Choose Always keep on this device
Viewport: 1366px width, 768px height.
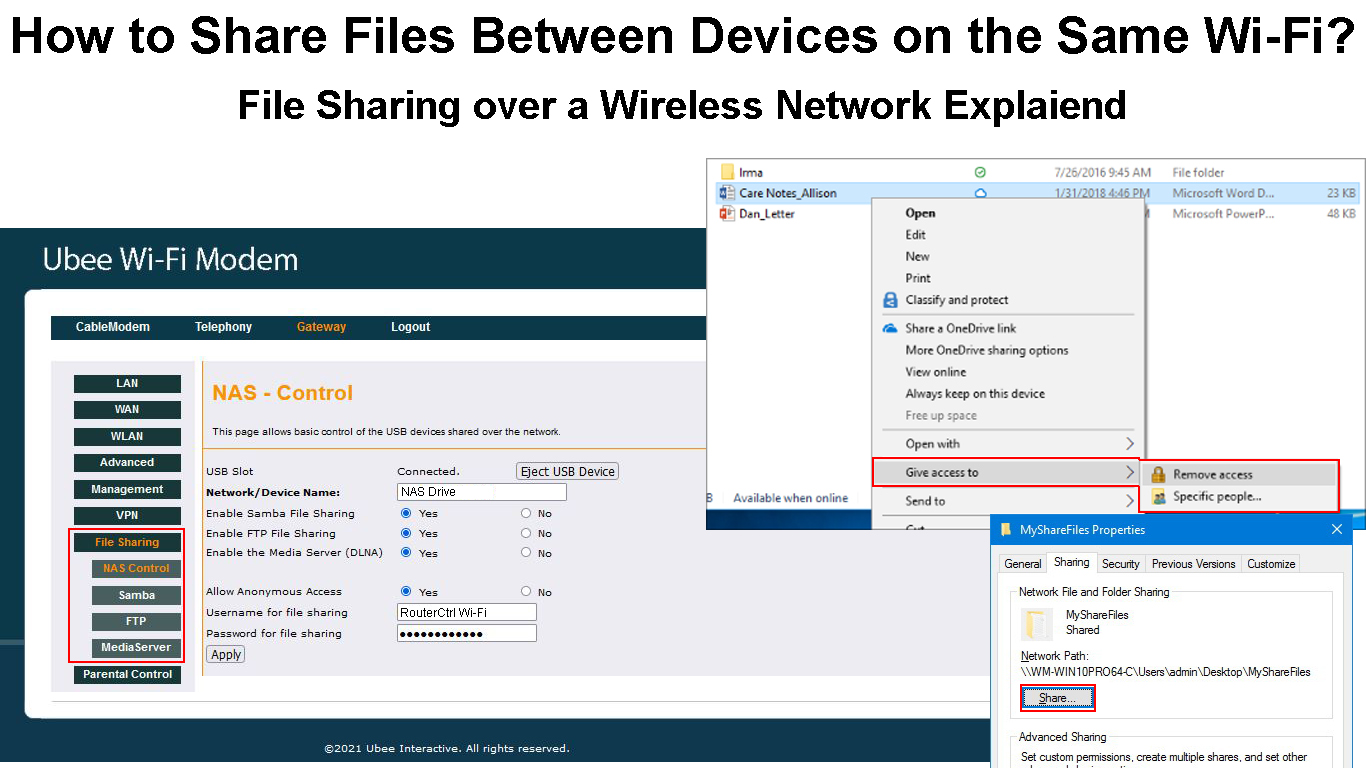coord(975,394)
